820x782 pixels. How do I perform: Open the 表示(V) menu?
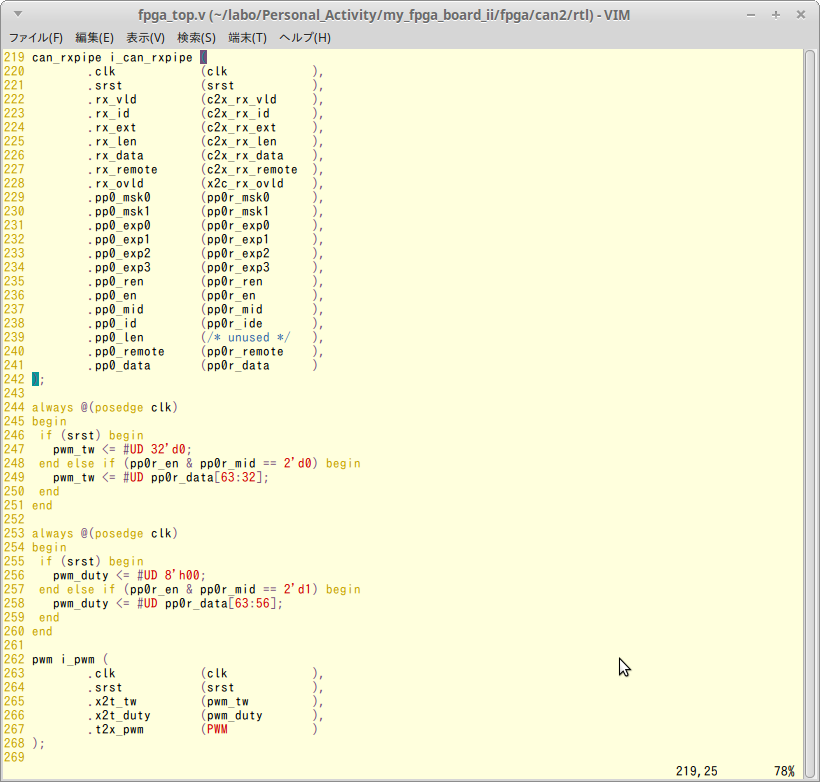(146, 38)
